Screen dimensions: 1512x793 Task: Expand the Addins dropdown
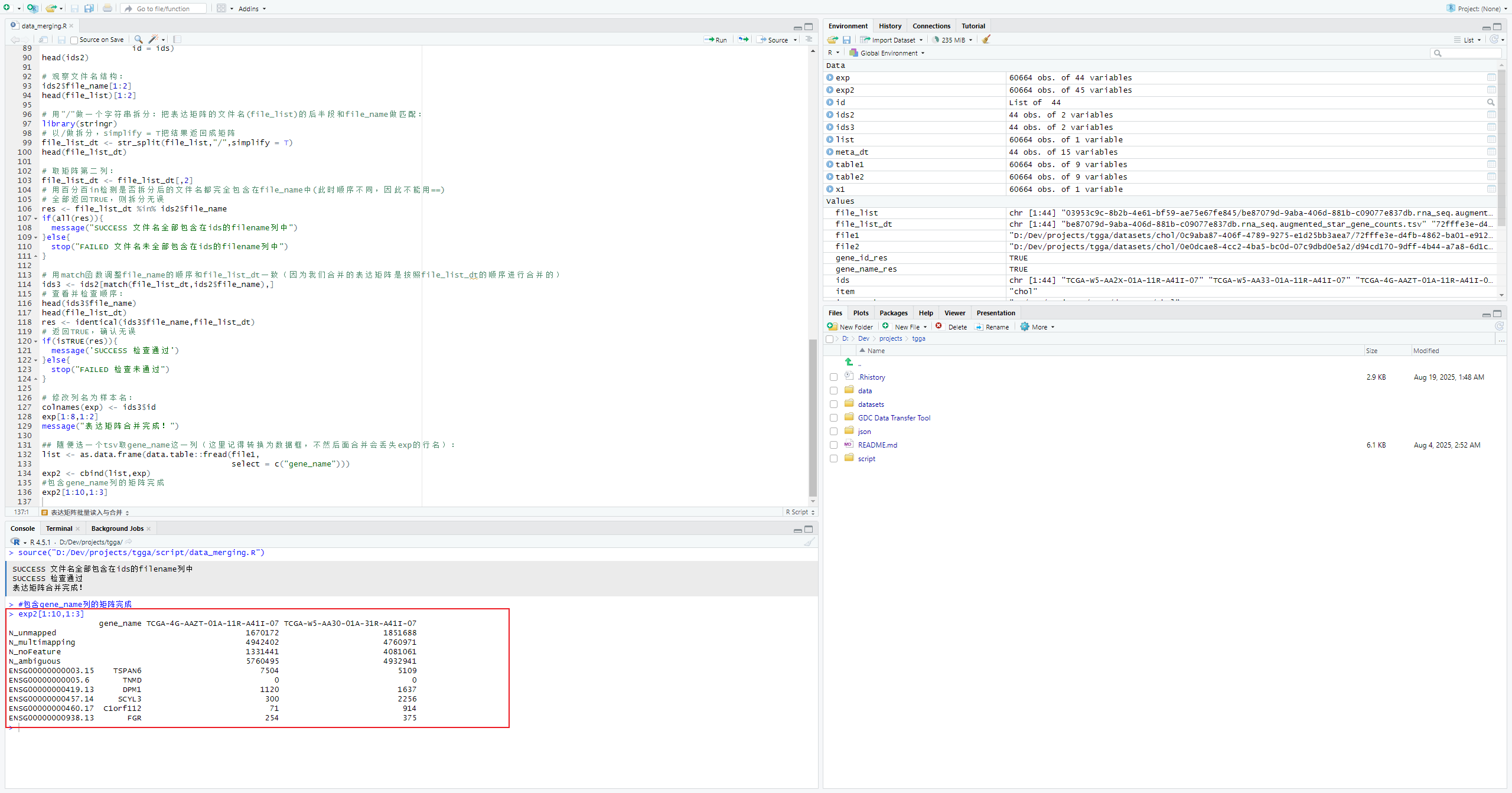[252, 9]
